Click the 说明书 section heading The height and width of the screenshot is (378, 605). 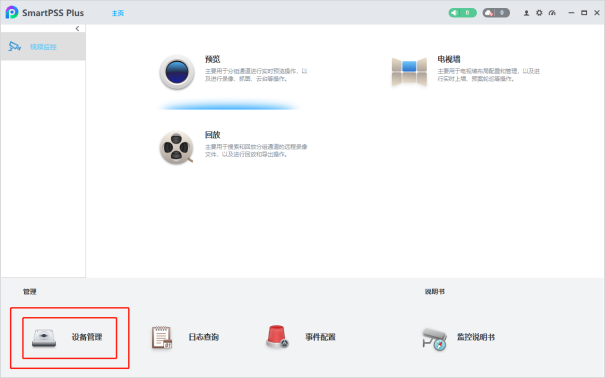pos(435,292)
